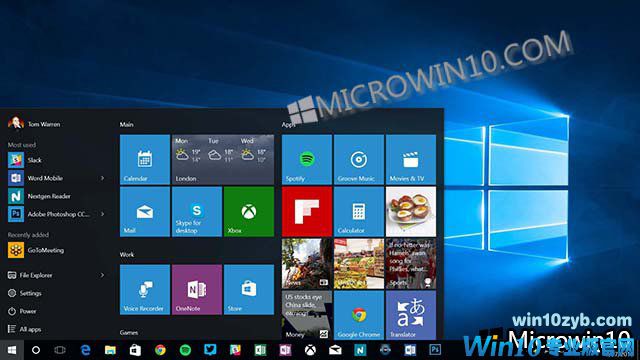
Task: Open Twitter from the taskbar
Action: point(210,350)
